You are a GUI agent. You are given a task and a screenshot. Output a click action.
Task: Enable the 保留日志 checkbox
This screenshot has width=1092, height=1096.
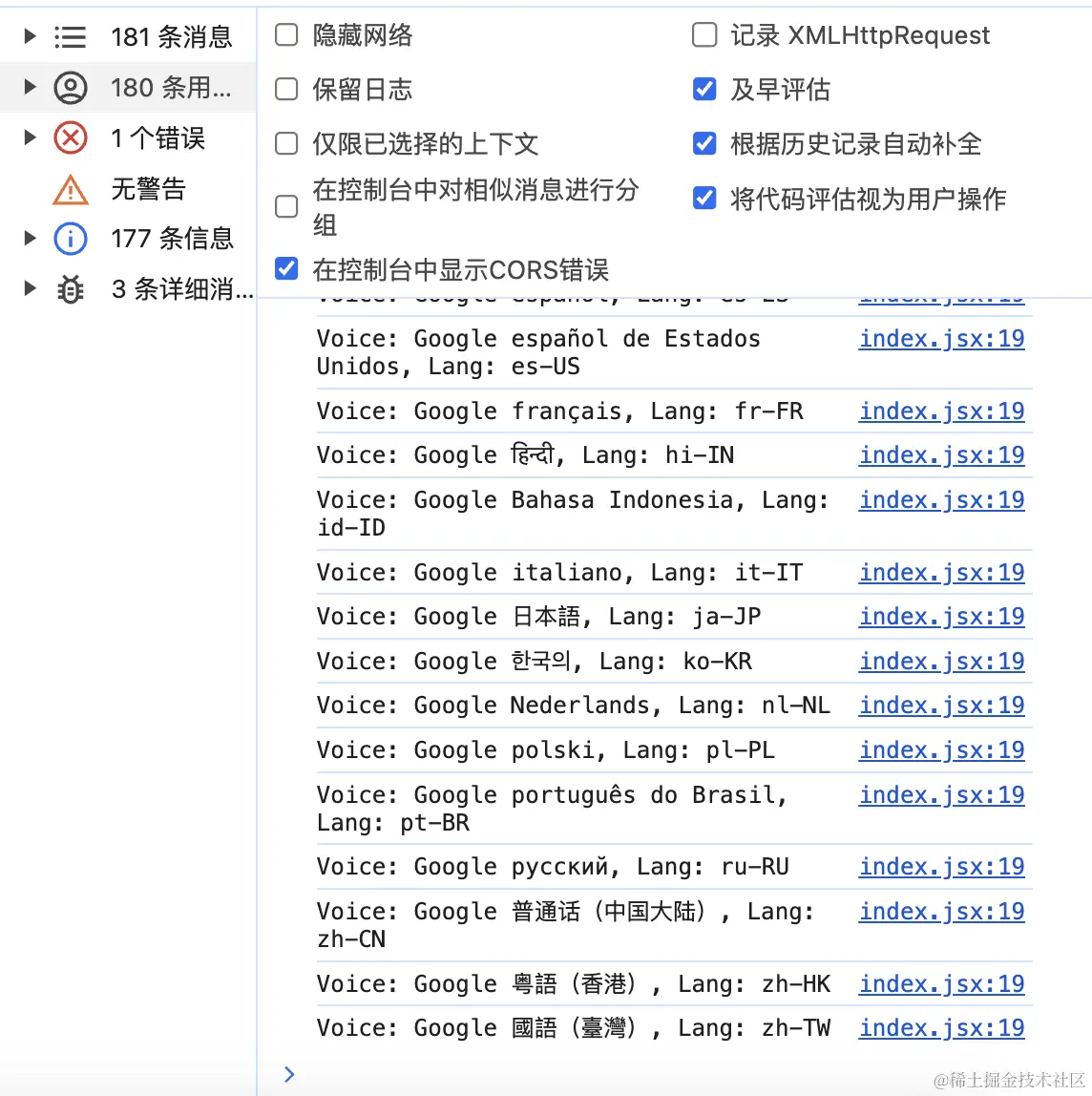pos(286,90)
